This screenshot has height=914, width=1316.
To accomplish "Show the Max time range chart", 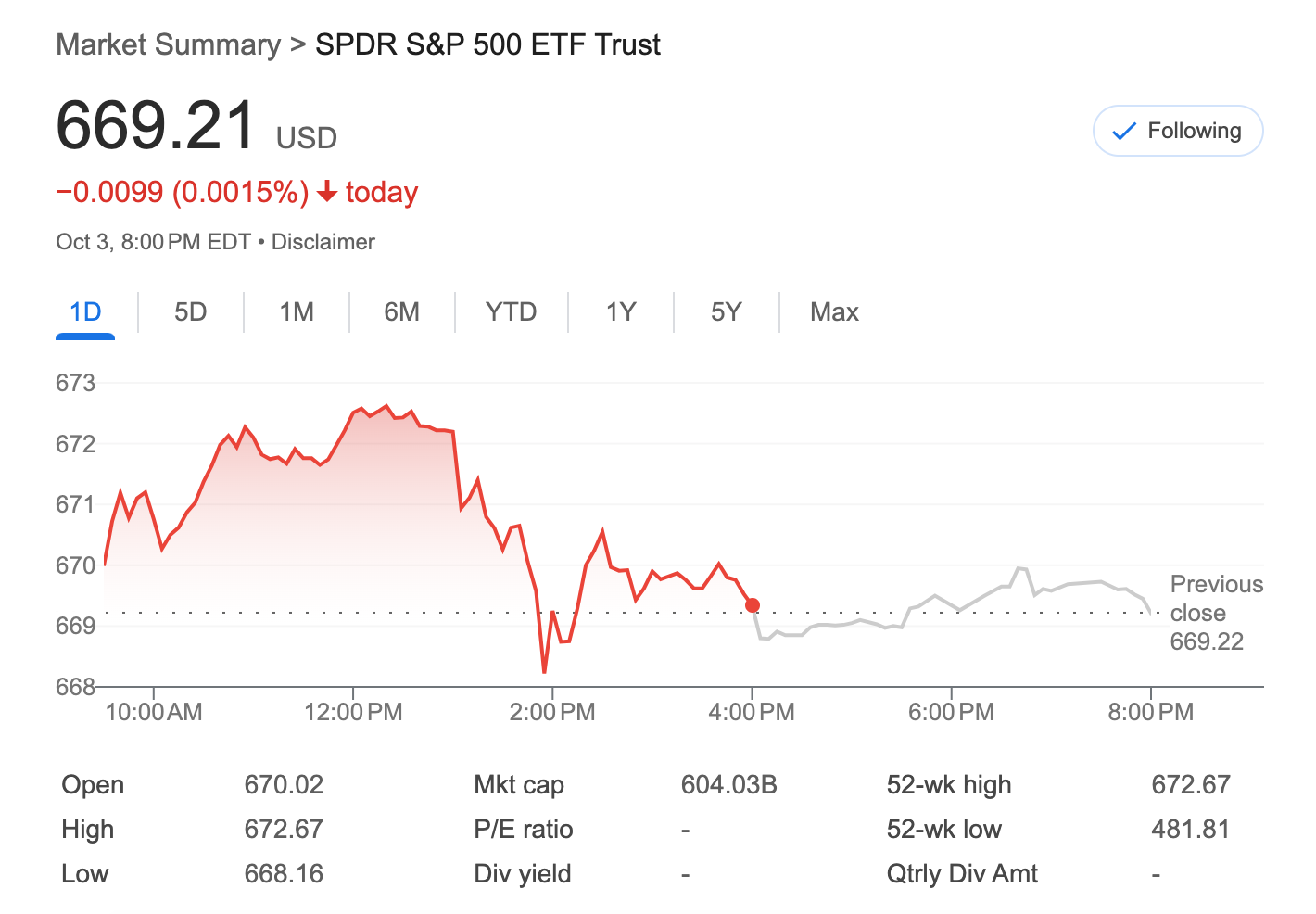I will 834,312.
